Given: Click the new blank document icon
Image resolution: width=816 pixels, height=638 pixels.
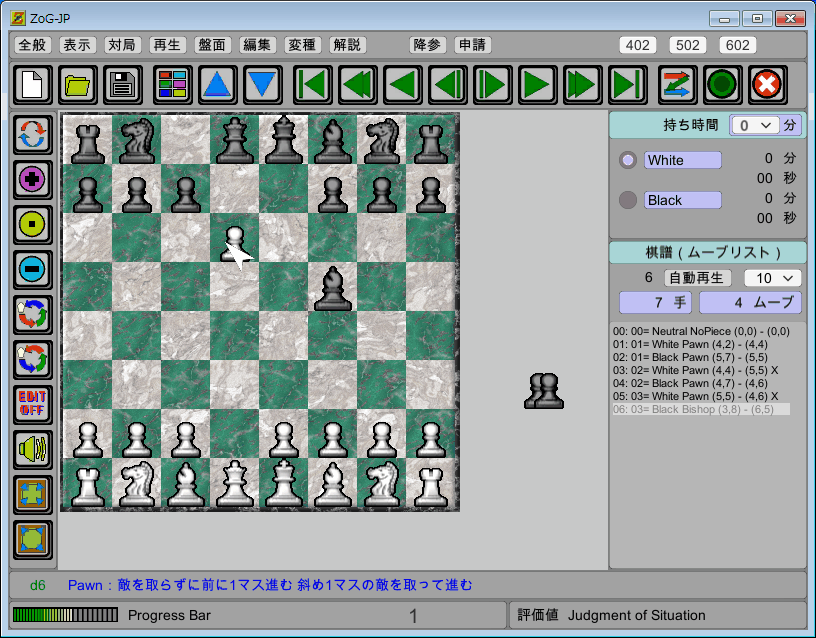Looking at the screenshot, I should [x=32, y=84].
